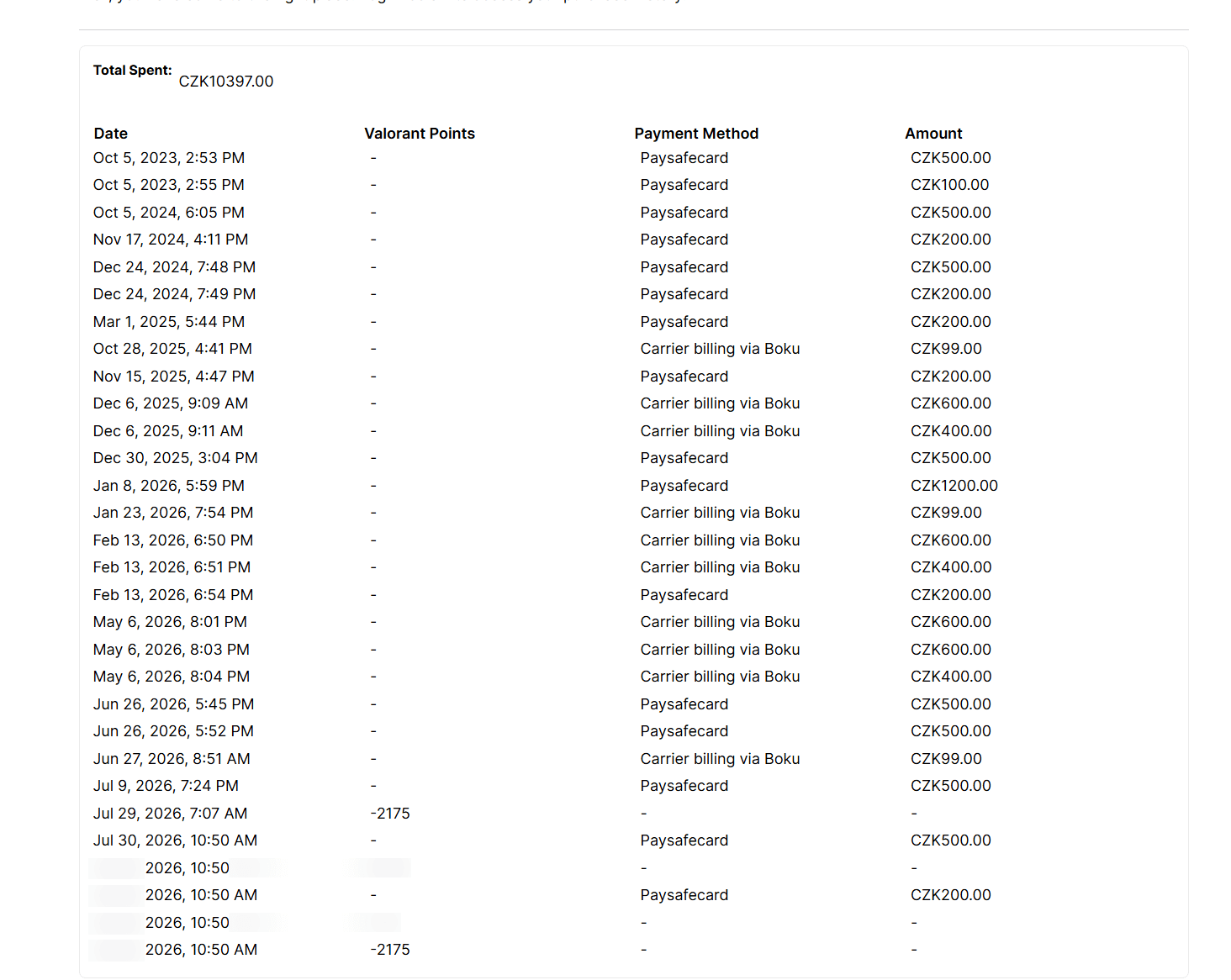The width and height of the screenshot is (1231, 980).
Task: Click the Total Spent label
Action: [x=132, y=71]
